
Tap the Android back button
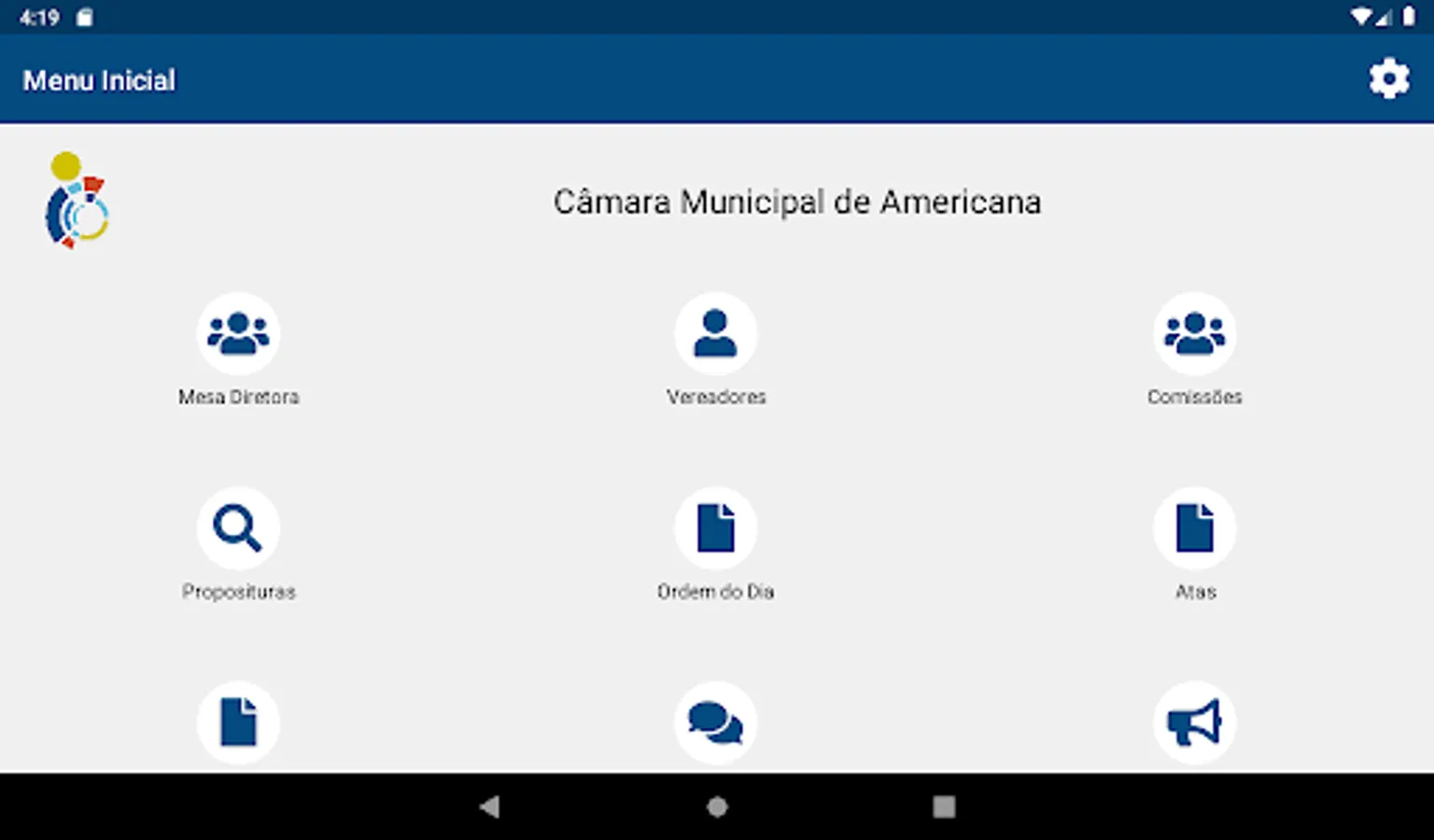[x=489, y=806]
